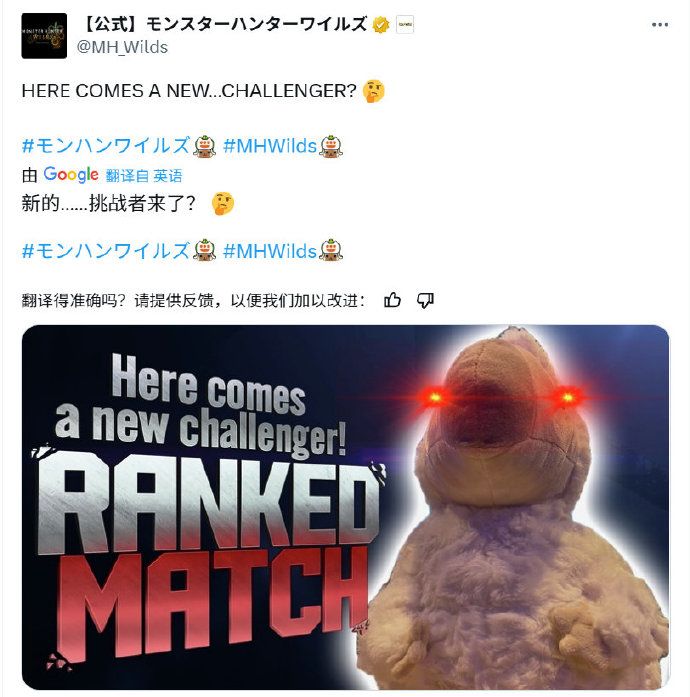Viewport: 690px width, 697px height.
Task: Click the small affiliate badge beside verified
Action: coord(405,24)
